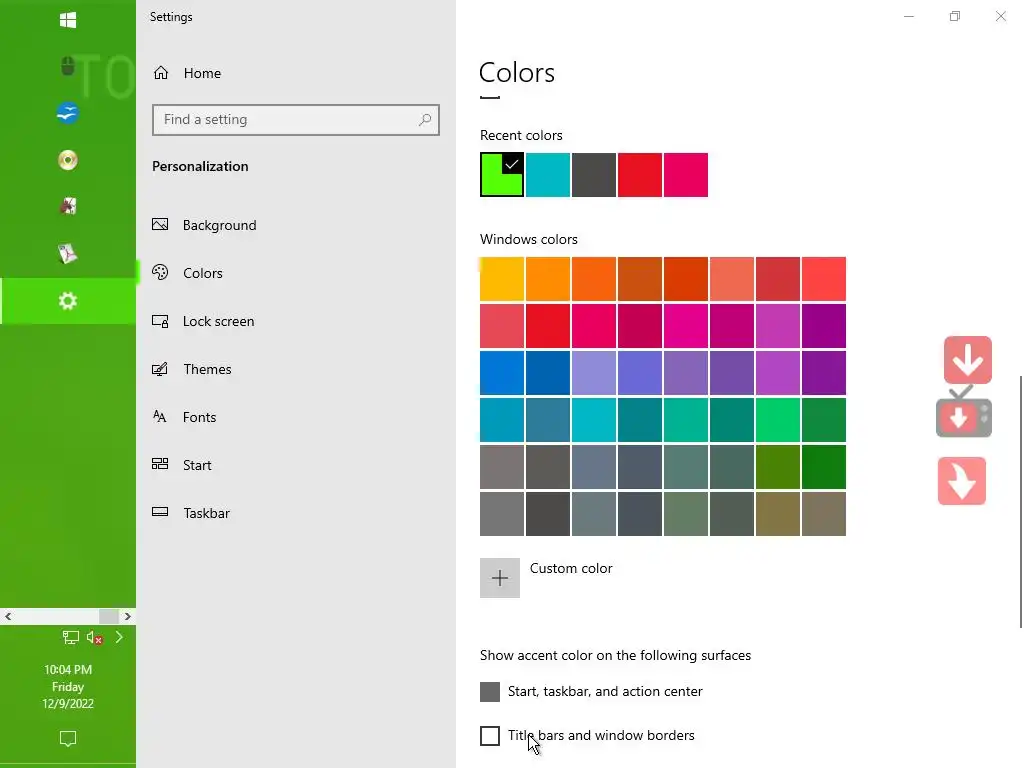Toggle Start, taskbar, and action center checkbox

point(490,692)
